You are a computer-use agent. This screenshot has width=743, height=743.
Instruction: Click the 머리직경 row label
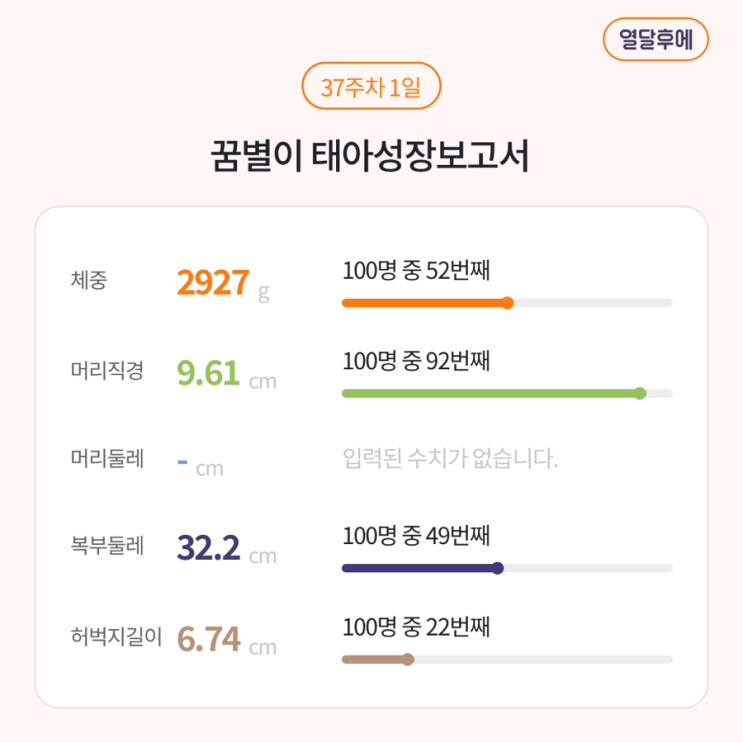coord(107,372)
